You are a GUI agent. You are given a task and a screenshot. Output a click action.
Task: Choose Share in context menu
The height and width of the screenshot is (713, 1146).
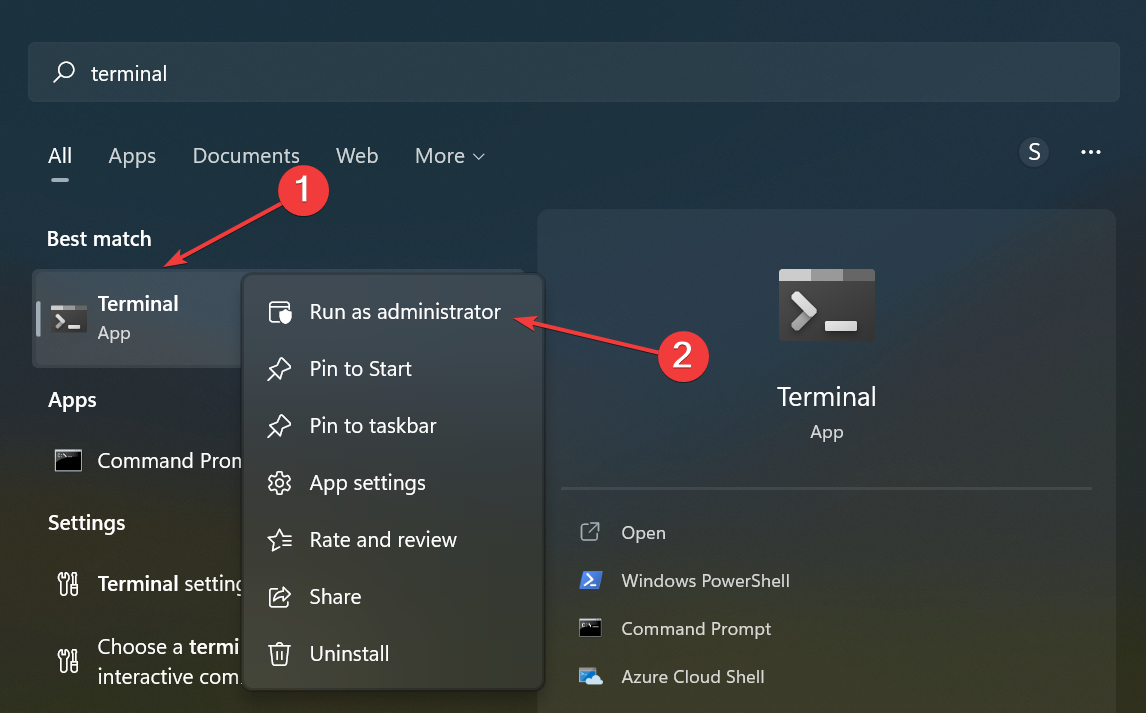393,597
